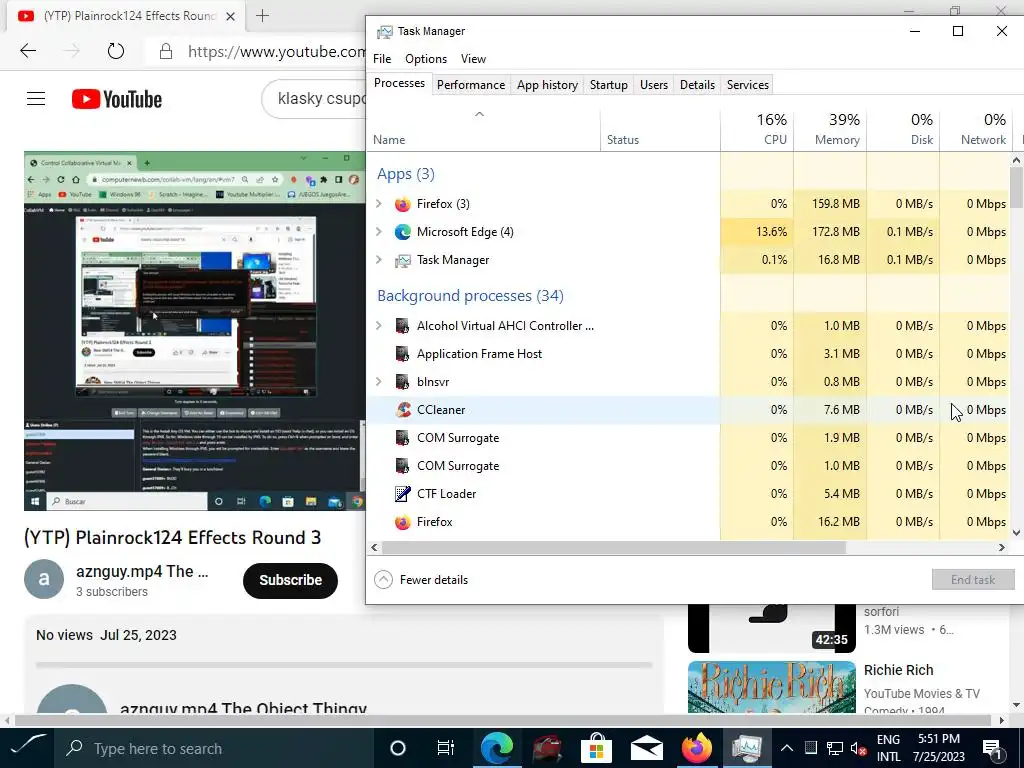This screenshot has height=768, width=1024.
Task: Open a new browser tab
Action: [263, 16]
